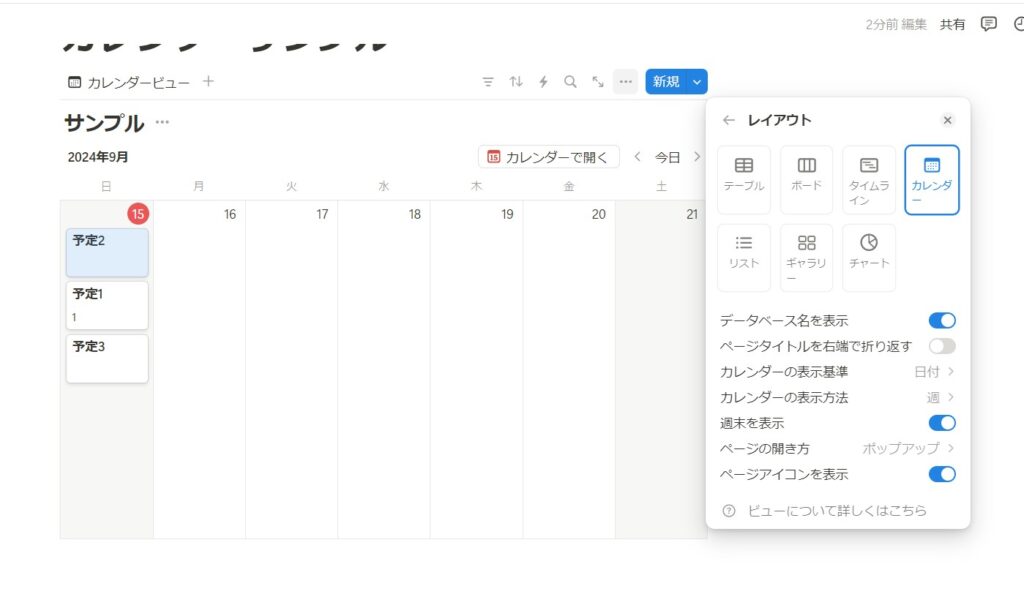The image size is (1024, 597).
Task: Select the カレンダービュー tab
Action: tap(128, 82)
